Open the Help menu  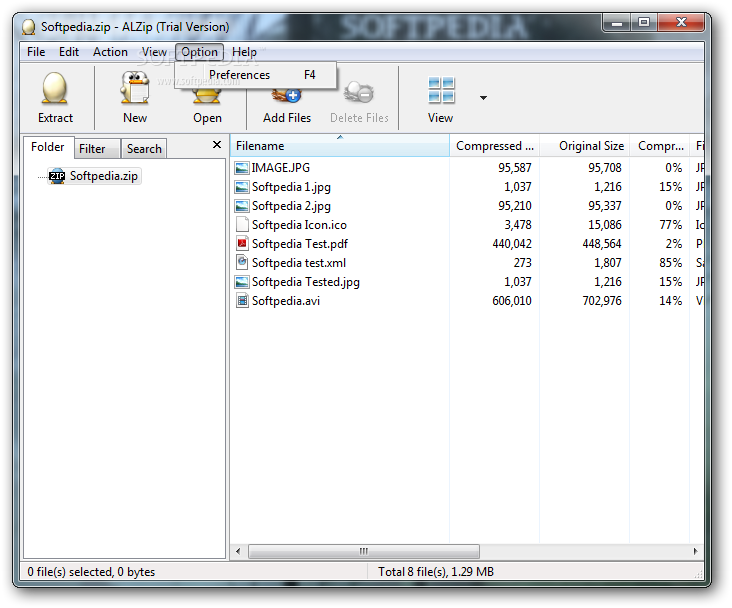[x=244, y=52]
